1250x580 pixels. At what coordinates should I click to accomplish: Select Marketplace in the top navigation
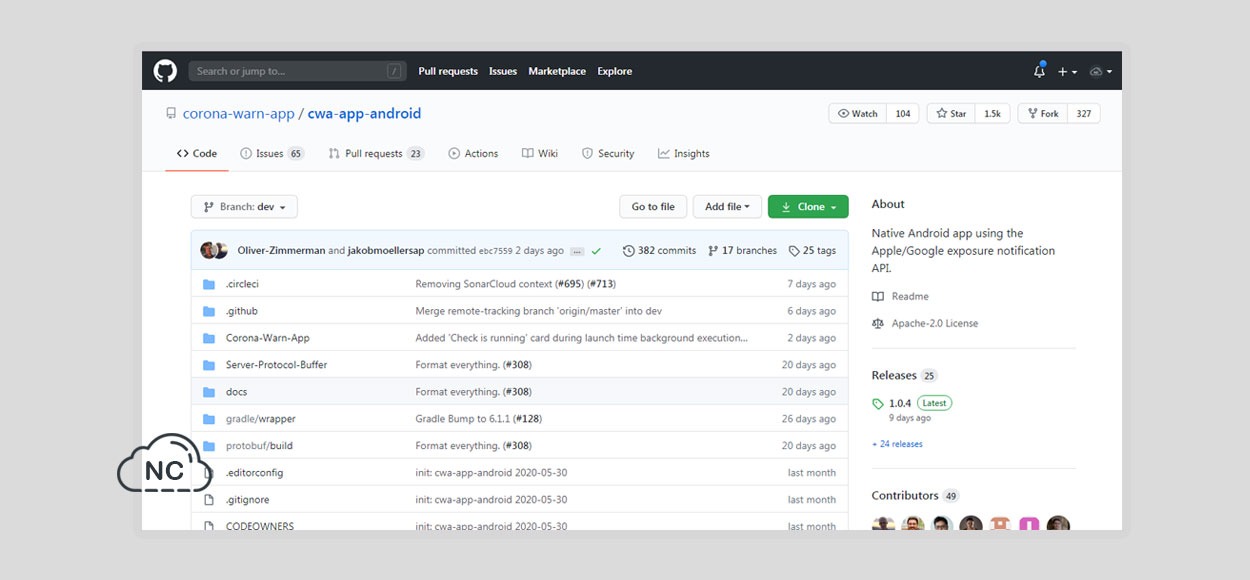tap(557, 71)
